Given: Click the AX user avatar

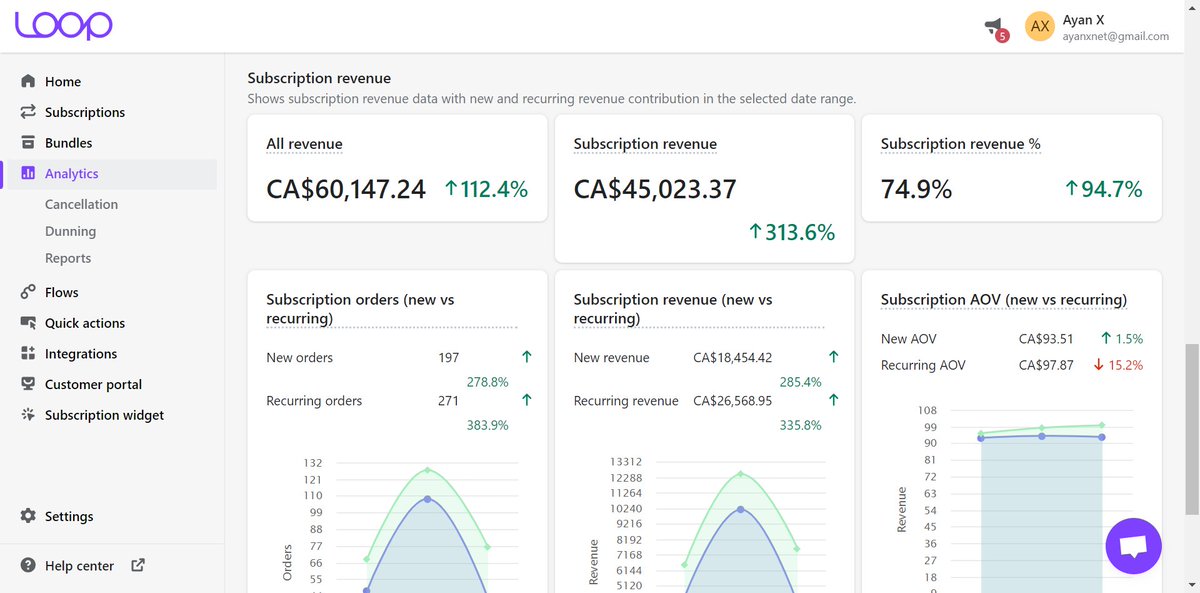Looking at the screenshot, I should pos(1040,27).
